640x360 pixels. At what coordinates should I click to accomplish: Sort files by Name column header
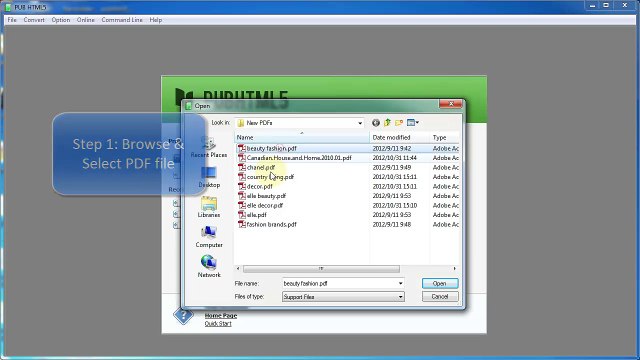coord(302,138)
